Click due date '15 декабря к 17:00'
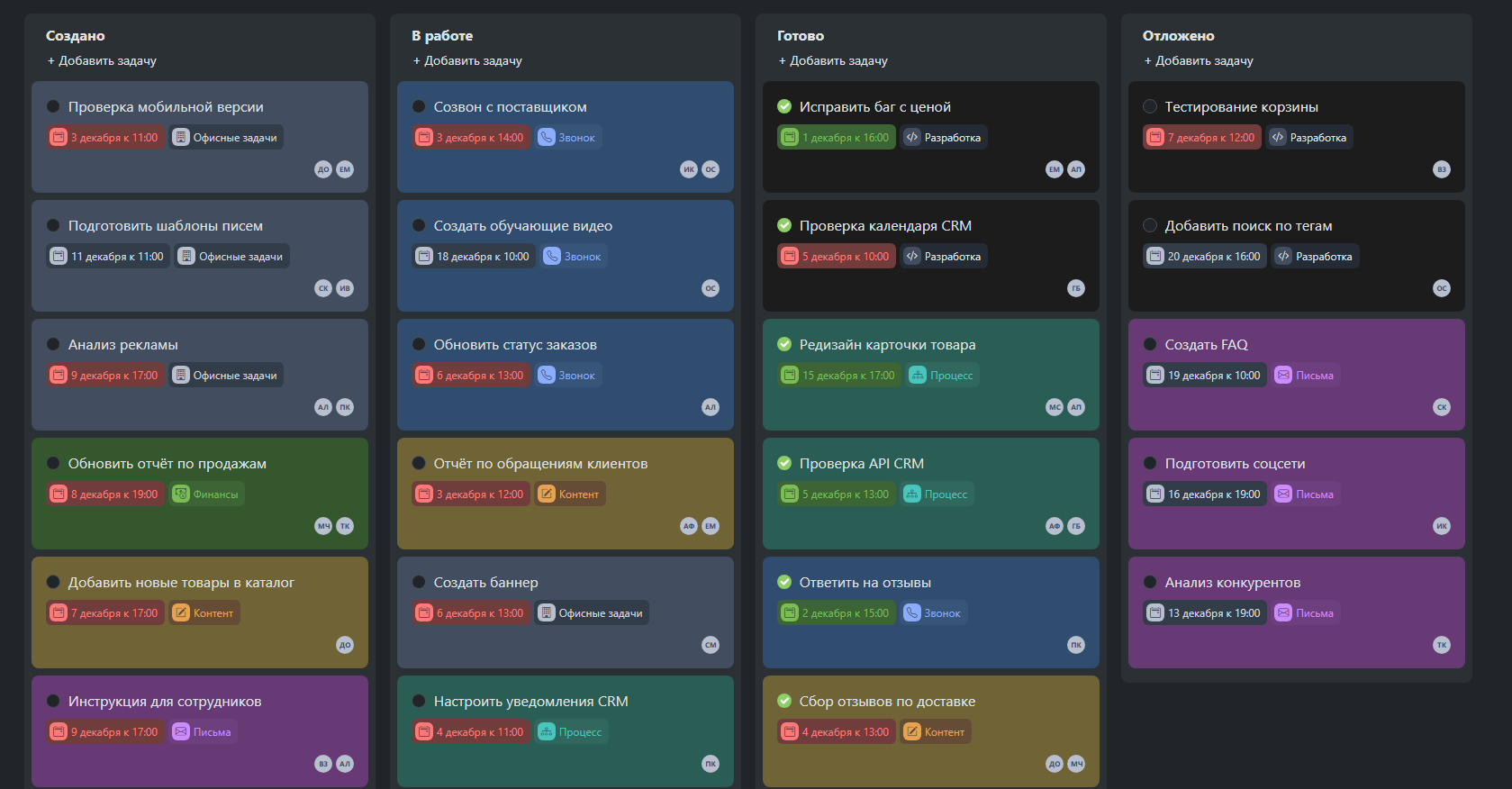Viewport: 1512px width, 789px height. [x=838, y=376]
